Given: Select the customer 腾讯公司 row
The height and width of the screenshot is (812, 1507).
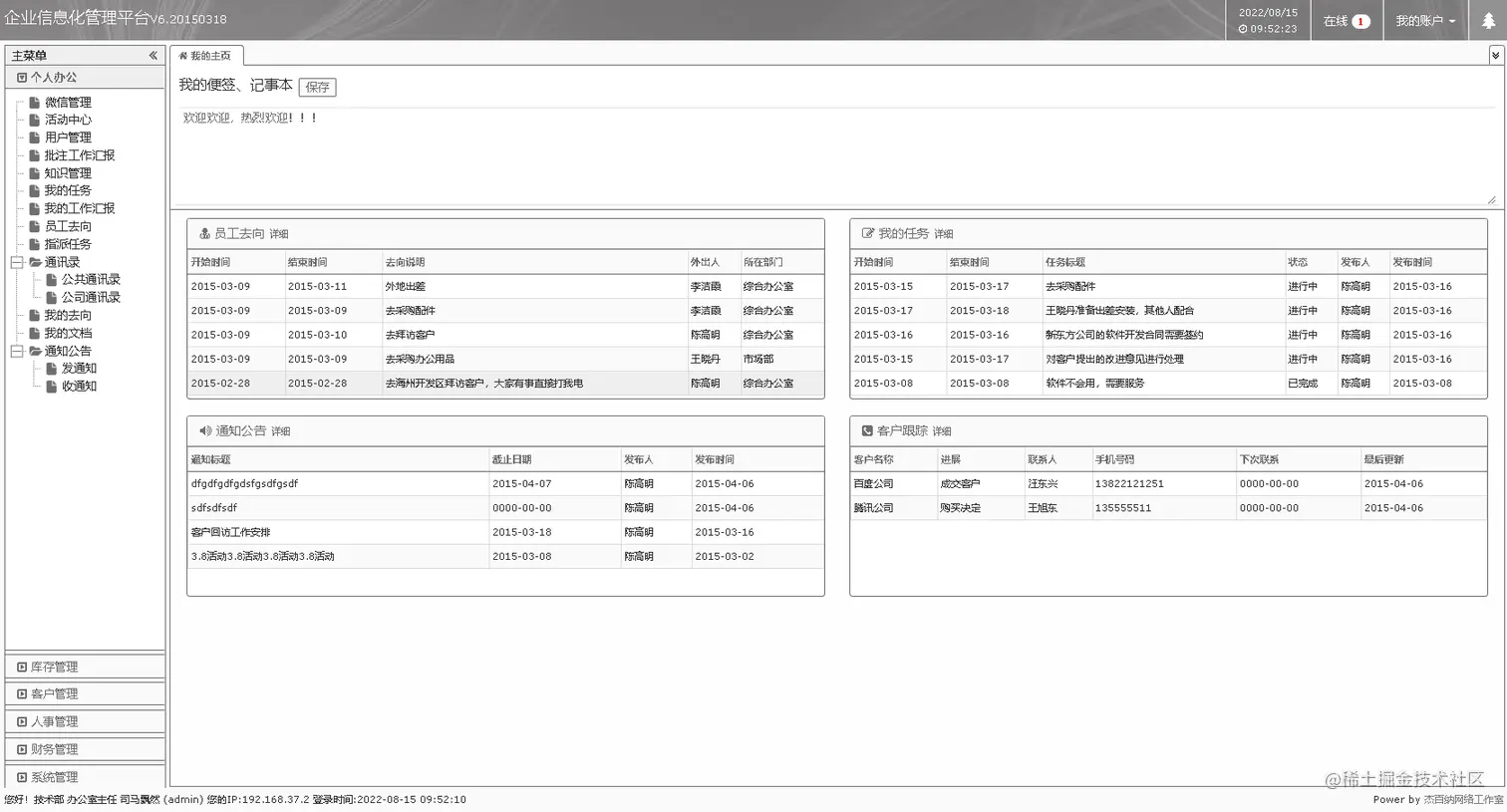Looking at the screenshot, I should (1168, 508).
